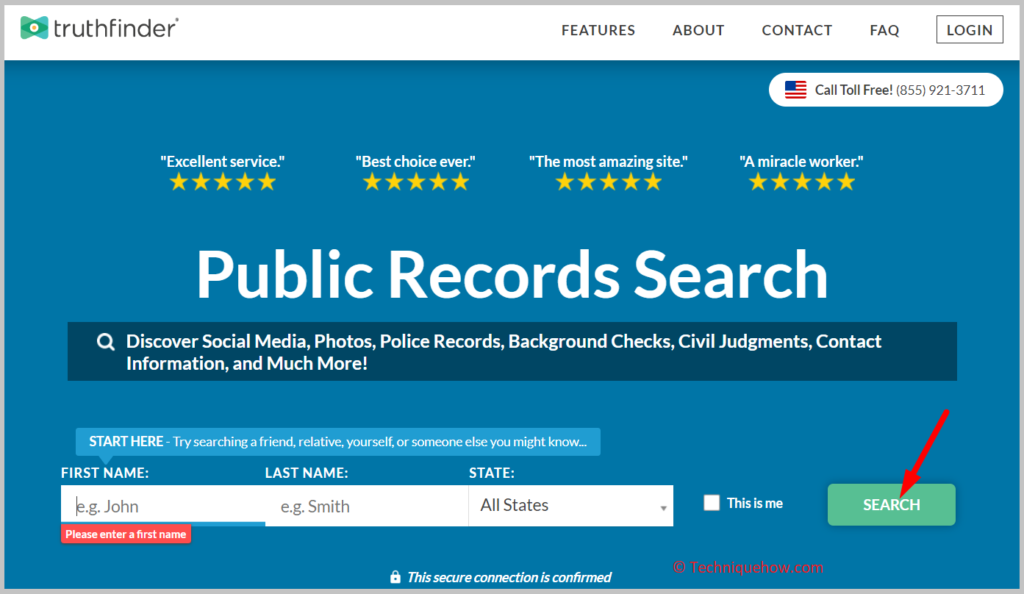This screenshot has width=1024, height=594.
Task: View the FAQ page
Action: coord(884,30)
